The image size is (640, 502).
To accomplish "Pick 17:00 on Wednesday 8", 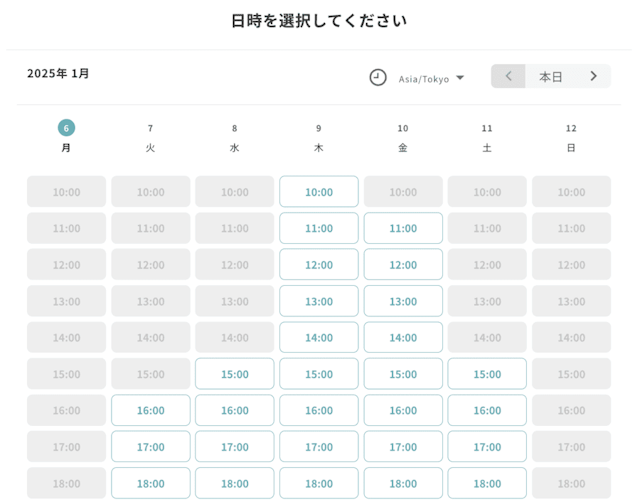I will click(235, 446).
